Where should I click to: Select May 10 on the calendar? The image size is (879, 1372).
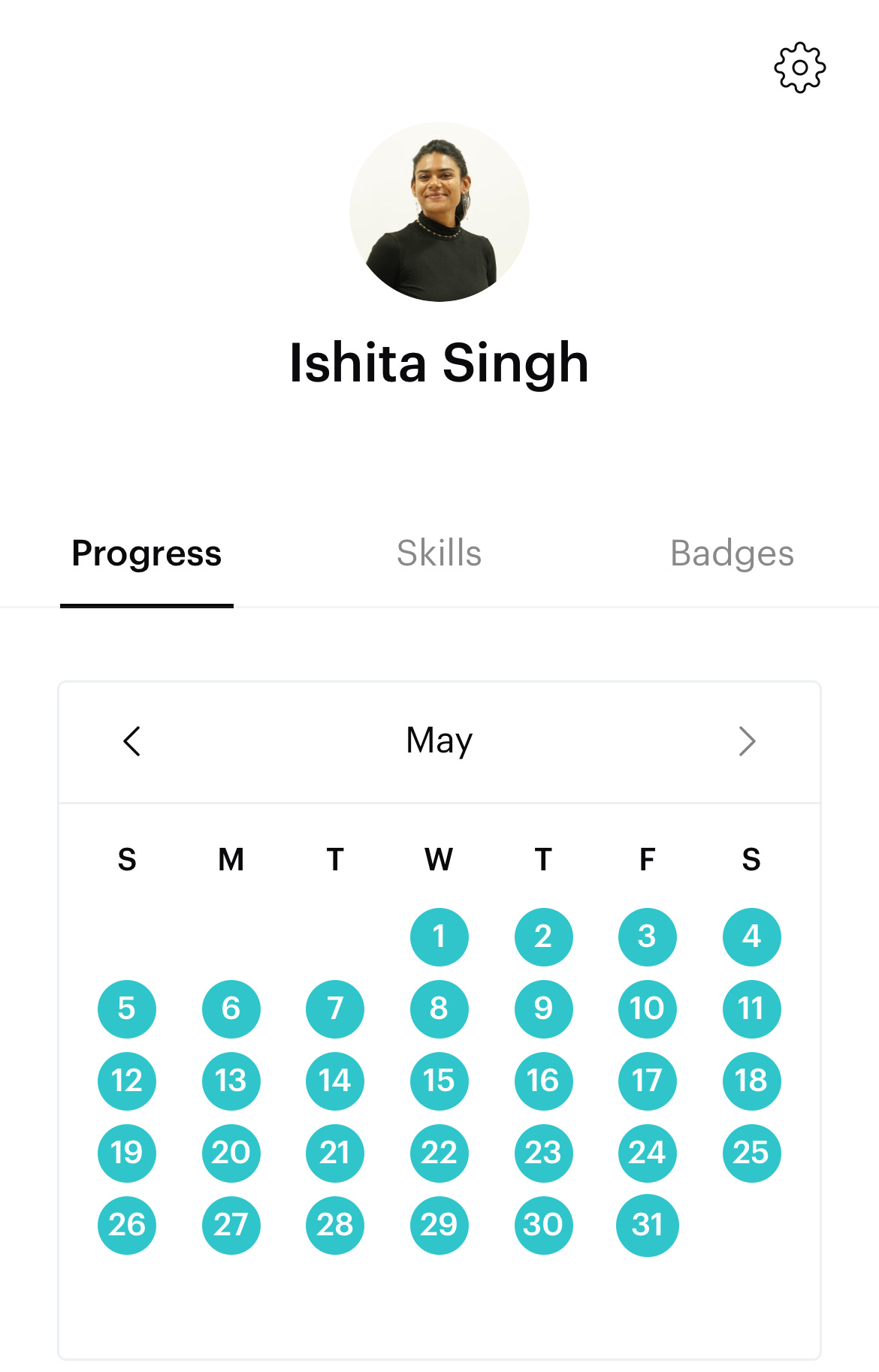(x=647, y=1009)
